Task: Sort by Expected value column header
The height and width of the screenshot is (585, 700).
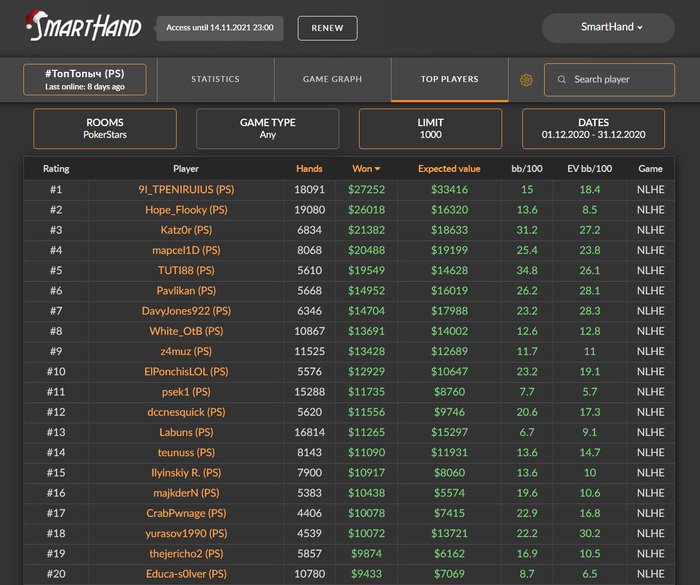Action: 449,169
